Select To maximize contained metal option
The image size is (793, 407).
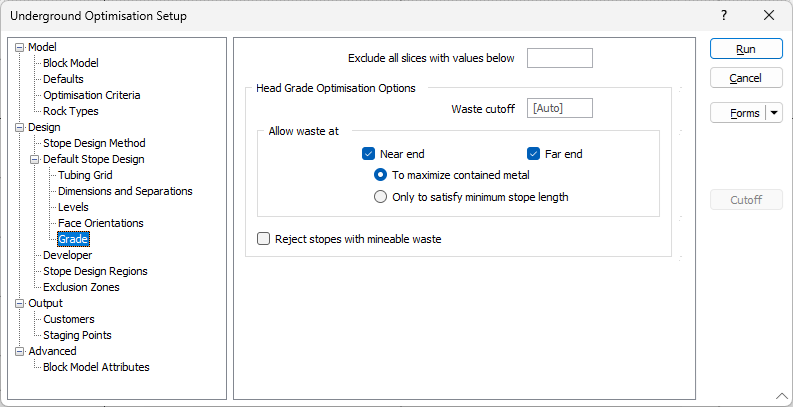pyautogui.click(x=380, y=175)
